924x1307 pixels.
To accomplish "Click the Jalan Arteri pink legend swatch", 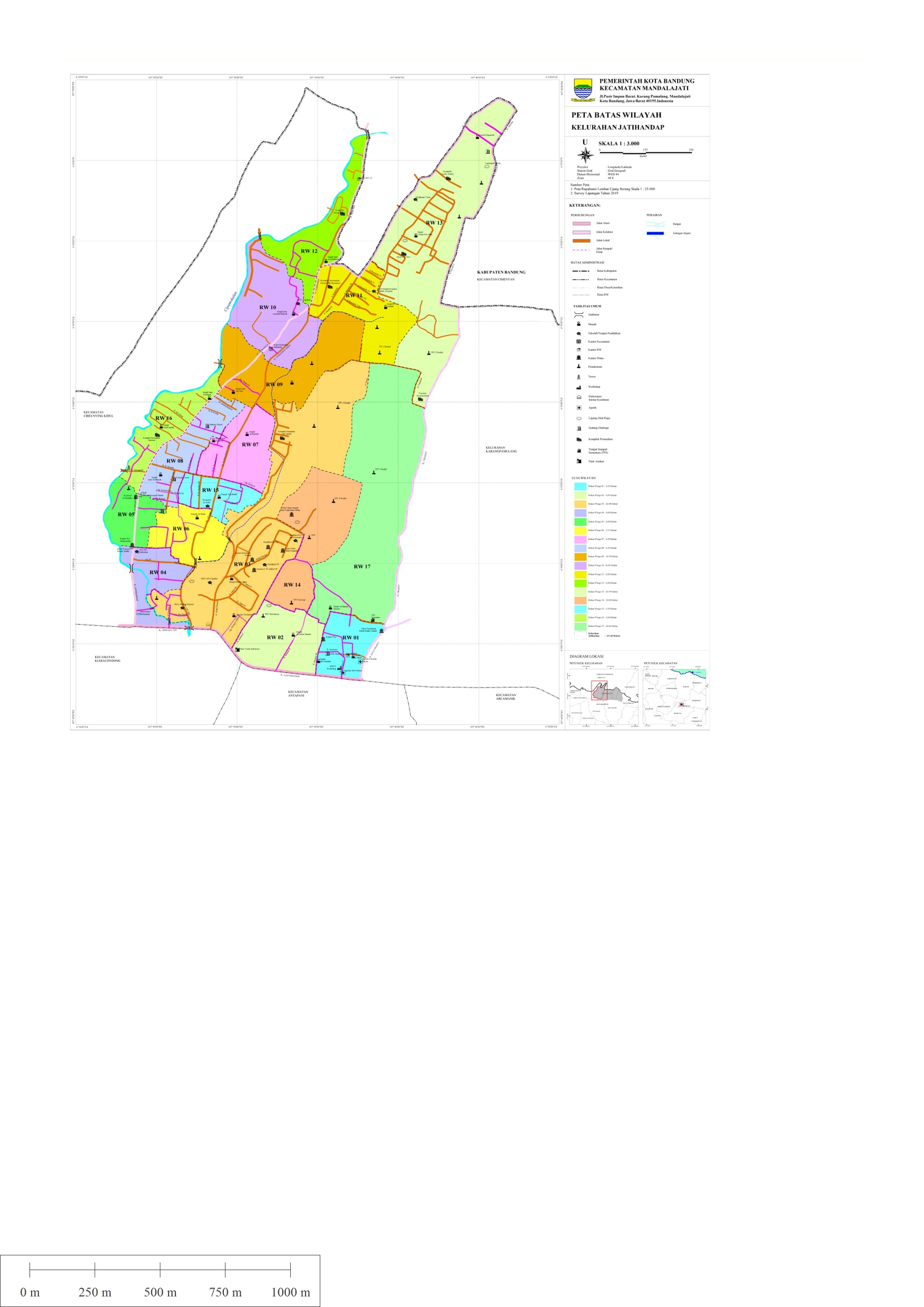I will click(x=581, y=224).
